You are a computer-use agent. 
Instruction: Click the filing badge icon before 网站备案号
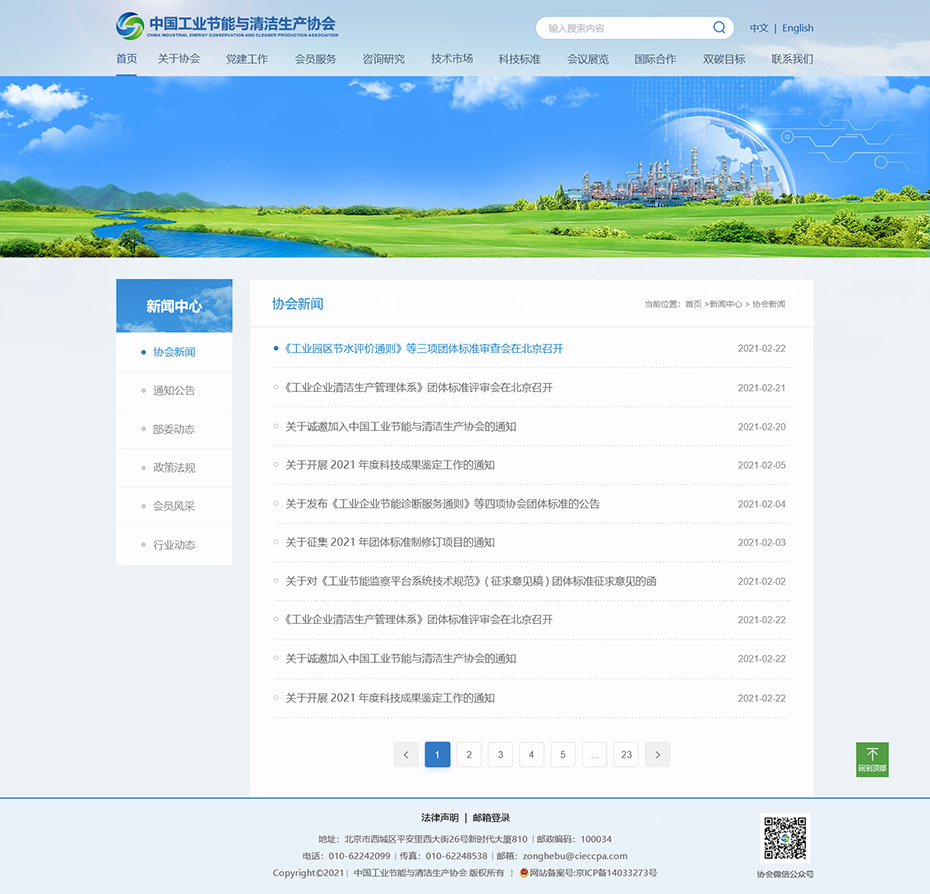[523, 872]
